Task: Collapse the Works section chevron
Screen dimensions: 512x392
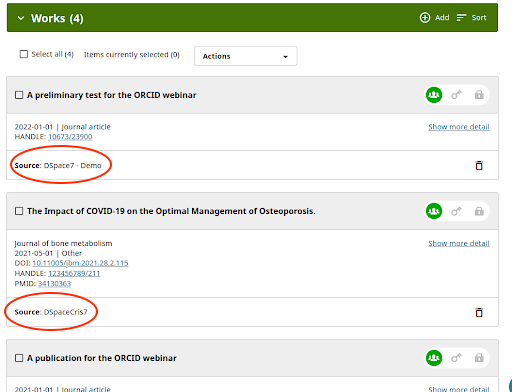Action: [x=21, y=18]
